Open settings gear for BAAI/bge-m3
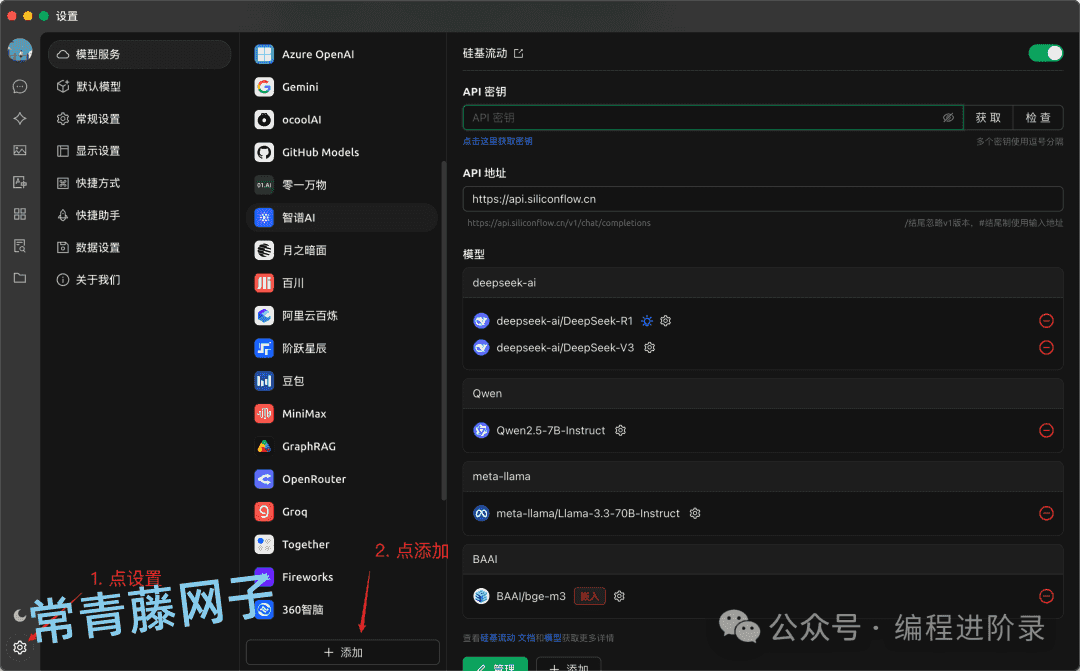The height and width of the screenshot is (671, 1080). click(619, 597)
